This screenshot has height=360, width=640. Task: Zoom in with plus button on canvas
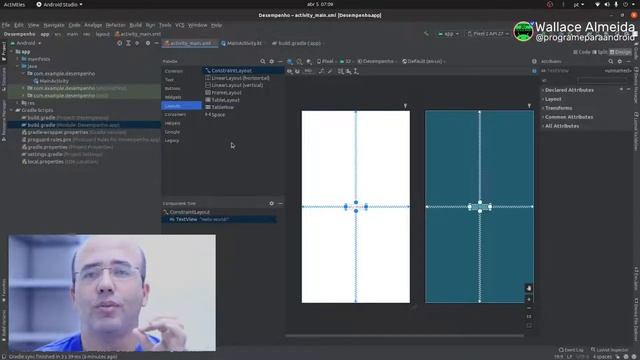(x=529, y=299)
